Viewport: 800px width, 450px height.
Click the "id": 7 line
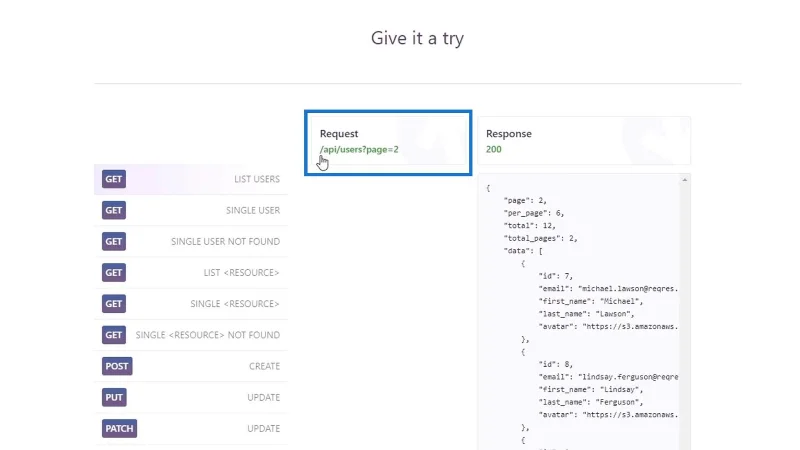[556, 276]
